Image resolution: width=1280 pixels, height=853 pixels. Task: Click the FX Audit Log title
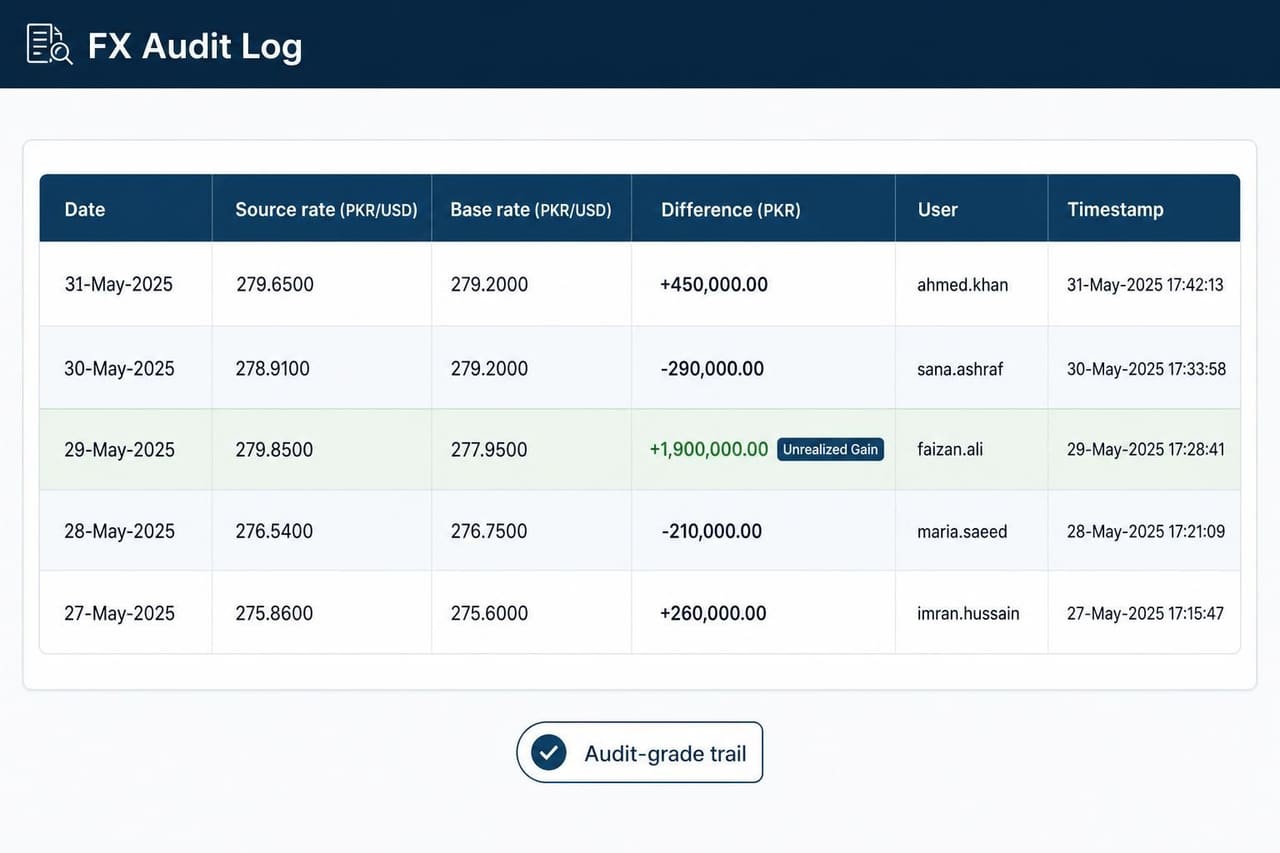pyautogui.click(x=195, y=46)
